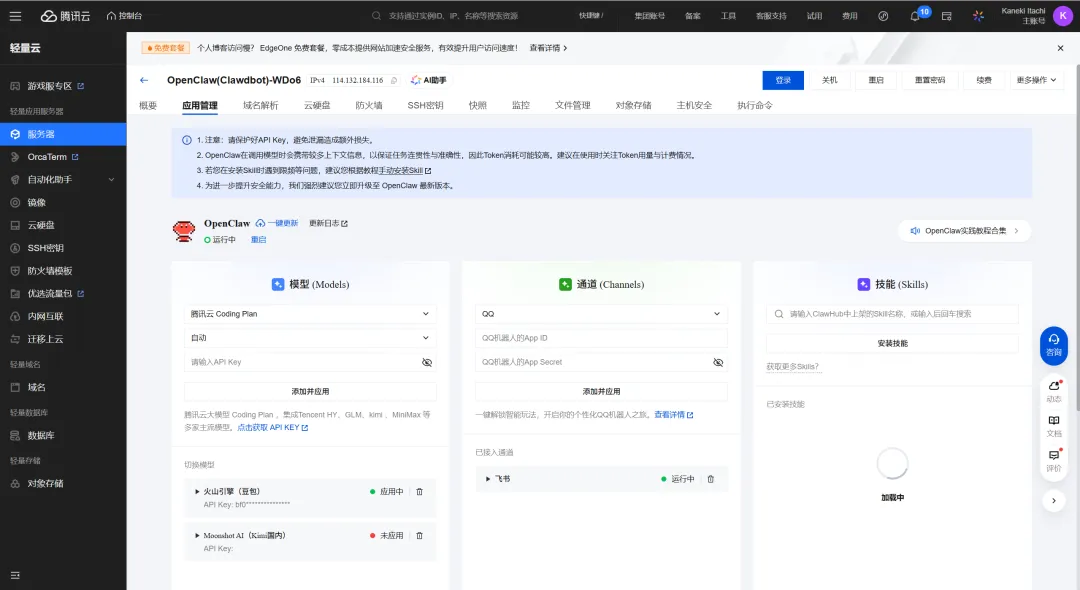Click the 一键更新 link
Image resolution: width=1080 pixels, height=590 pixels.
pyautogui.click(x=277, y=223)
